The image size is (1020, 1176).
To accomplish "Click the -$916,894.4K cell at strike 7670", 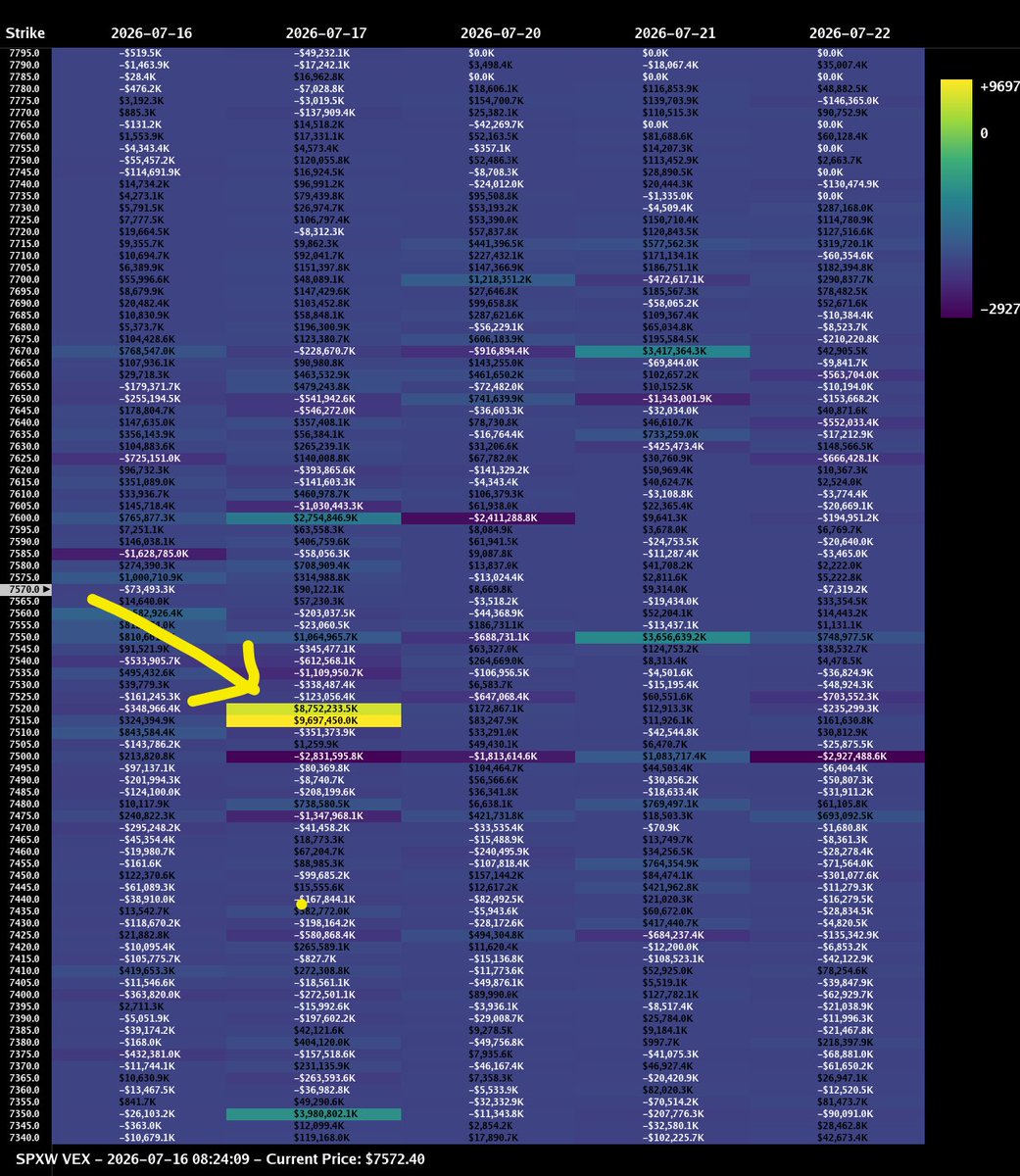I will [x=489, y=351].
